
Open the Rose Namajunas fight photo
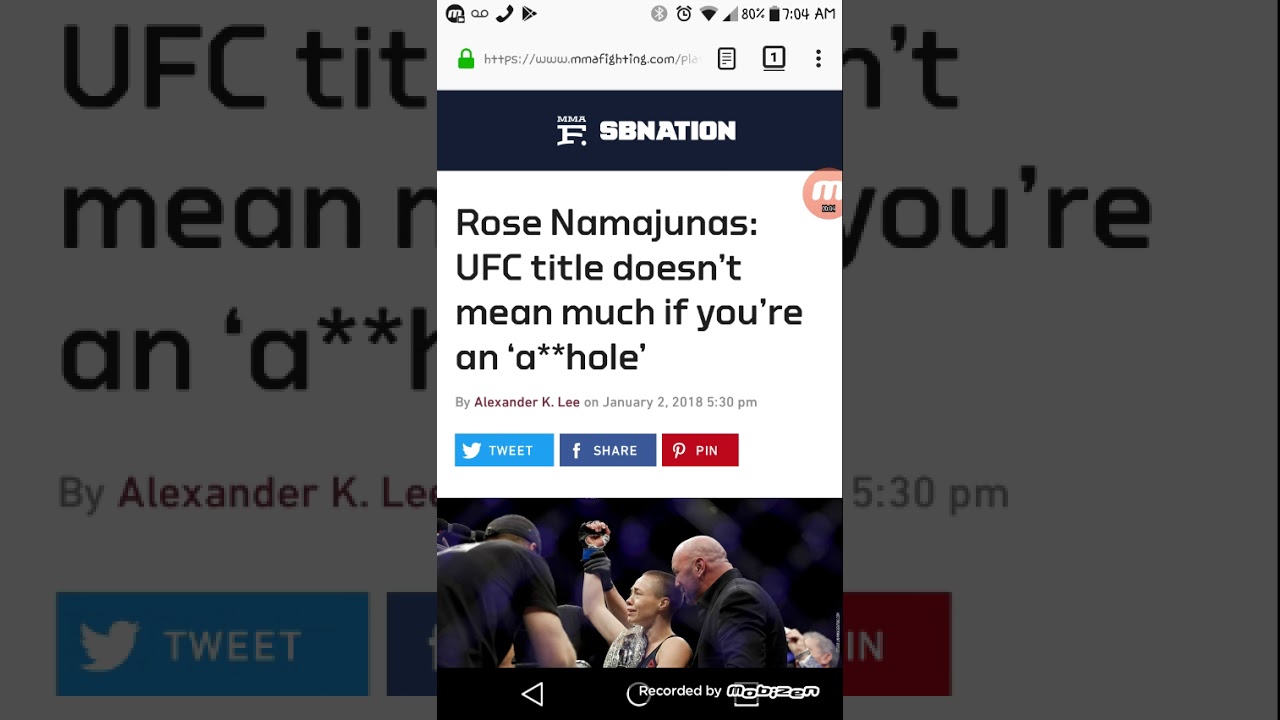point(639,583)
